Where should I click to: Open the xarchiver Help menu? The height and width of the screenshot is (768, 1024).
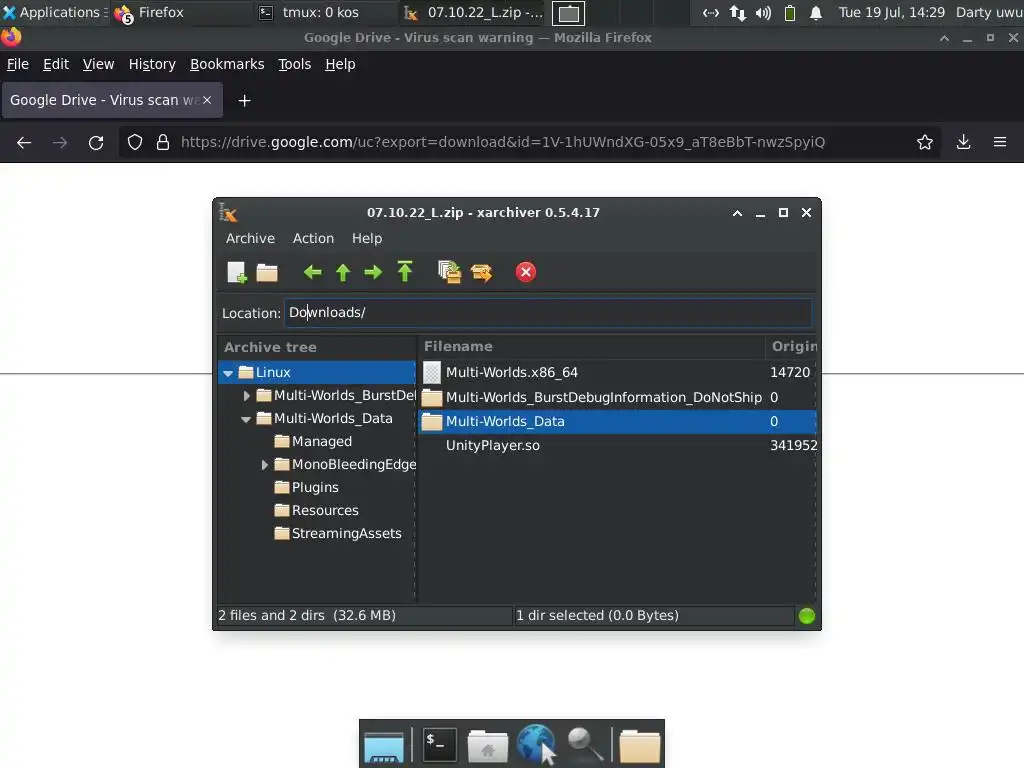pos(366,238)
